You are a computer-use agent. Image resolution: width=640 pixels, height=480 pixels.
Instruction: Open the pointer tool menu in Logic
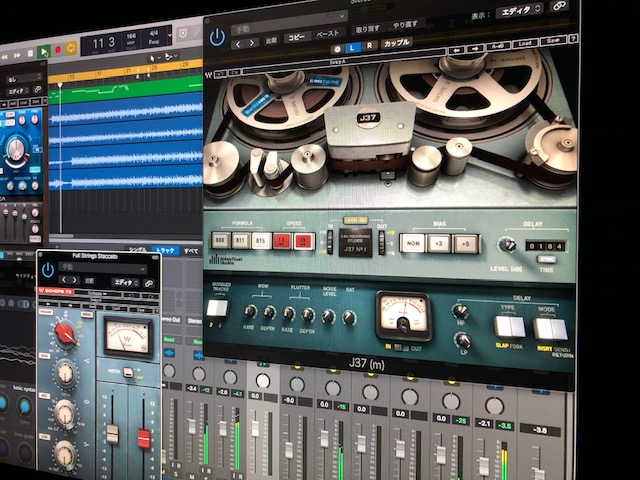click(x=153, y=58)
